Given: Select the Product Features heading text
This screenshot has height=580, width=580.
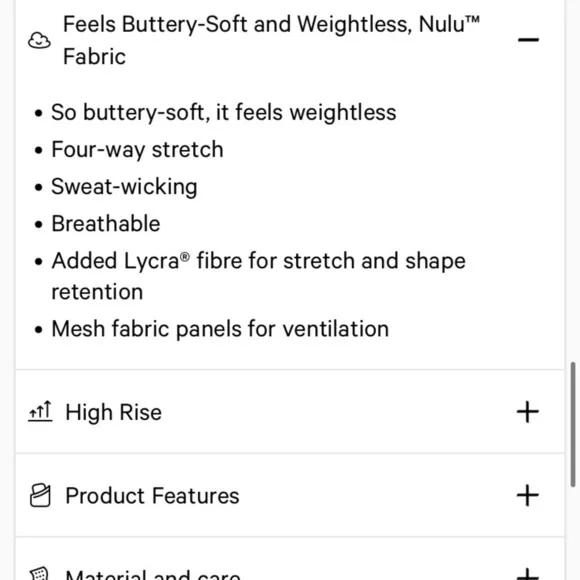Looking at the screenshot, I should [x=152, y=496].
